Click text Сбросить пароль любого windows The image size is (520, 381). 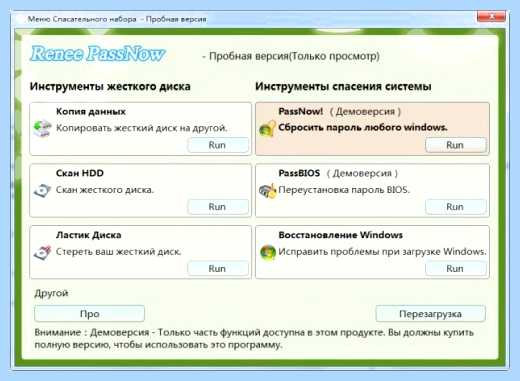pyautogui.click(x=363, y=128)
